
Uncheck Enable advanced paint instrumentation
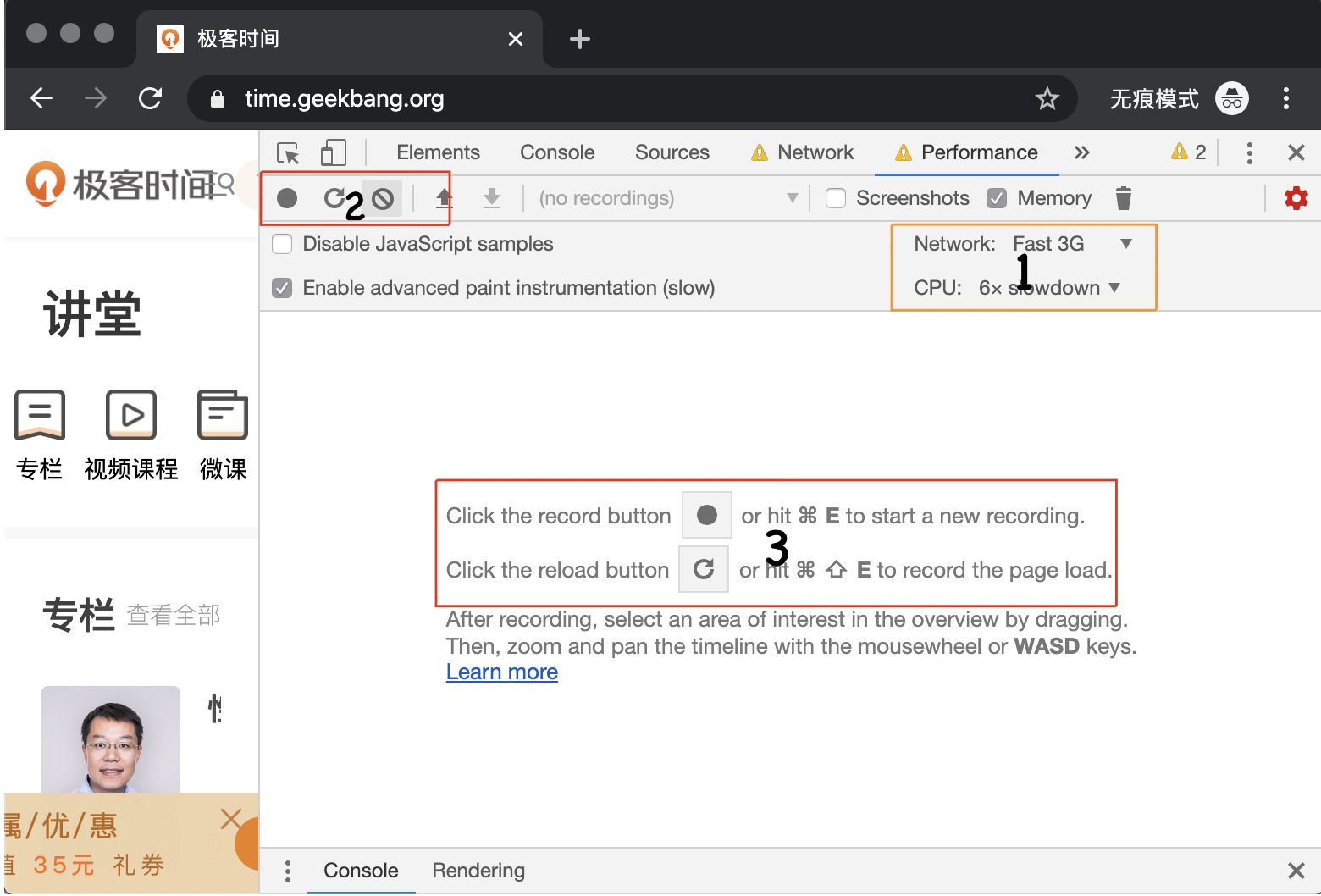point(281,287)
